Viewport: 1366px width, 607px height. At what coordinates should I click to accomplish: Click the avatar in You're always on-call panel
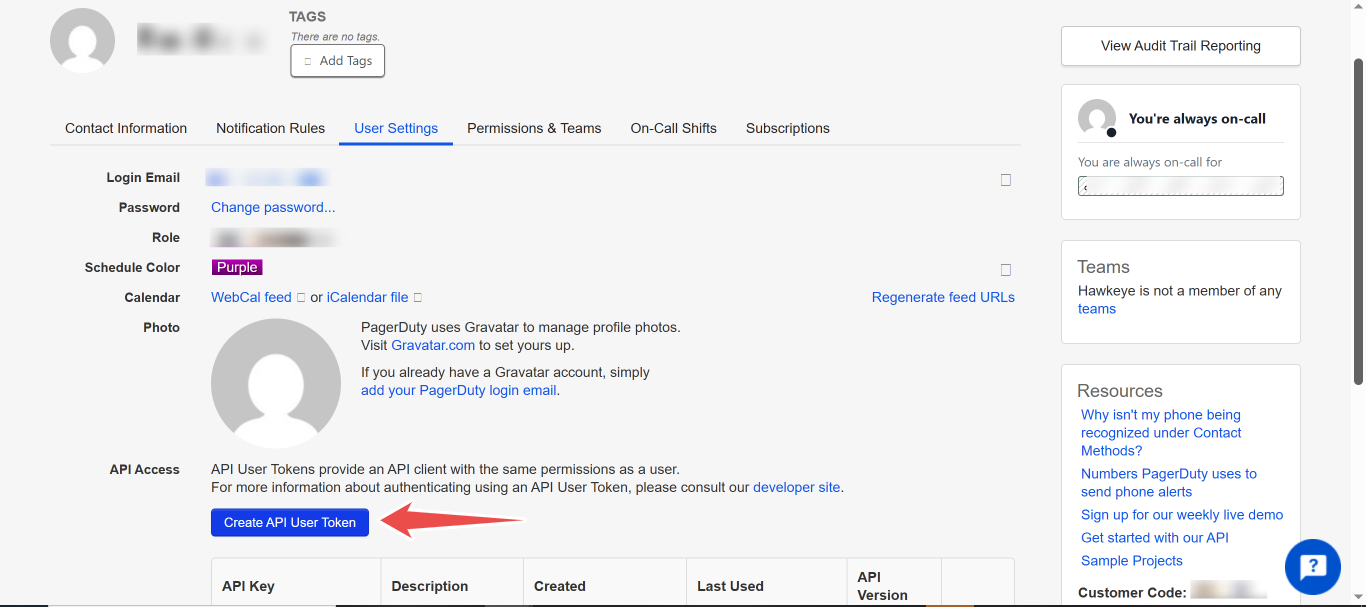point(1096,117)
